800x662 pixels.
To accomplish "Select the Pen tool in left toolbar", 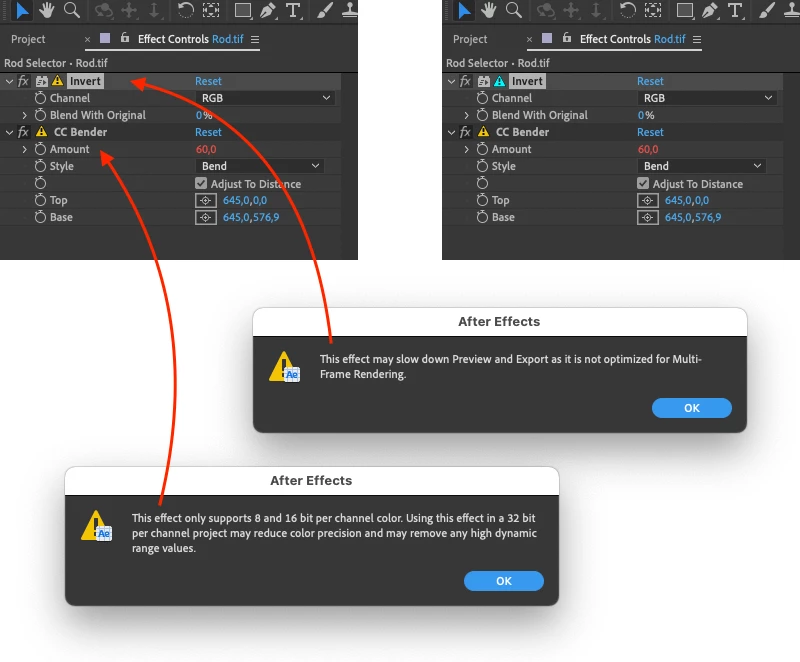I will [268, 10].
